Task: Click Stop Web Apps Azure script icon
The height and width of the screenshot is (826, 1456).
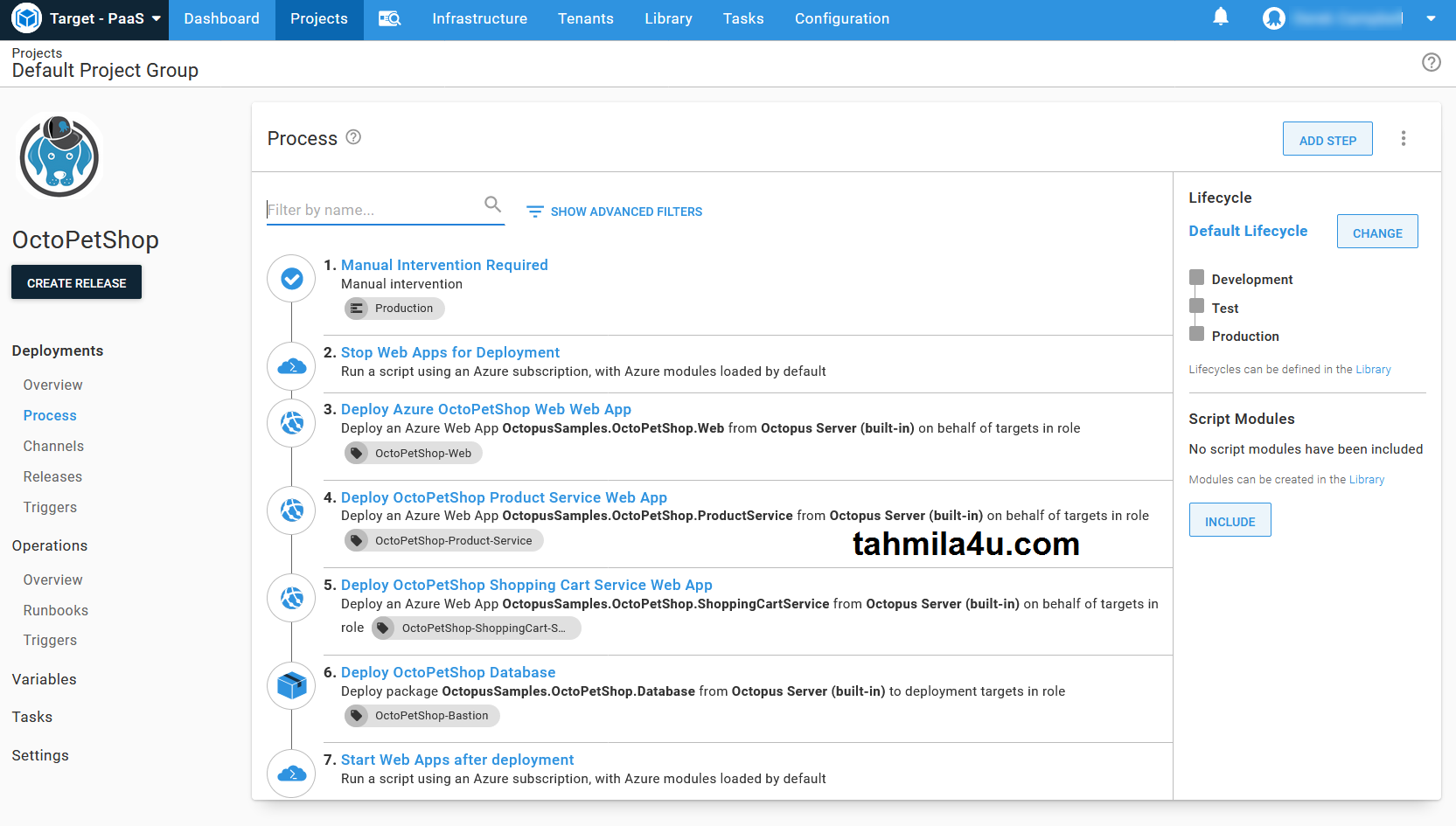Action: point(291,366)
